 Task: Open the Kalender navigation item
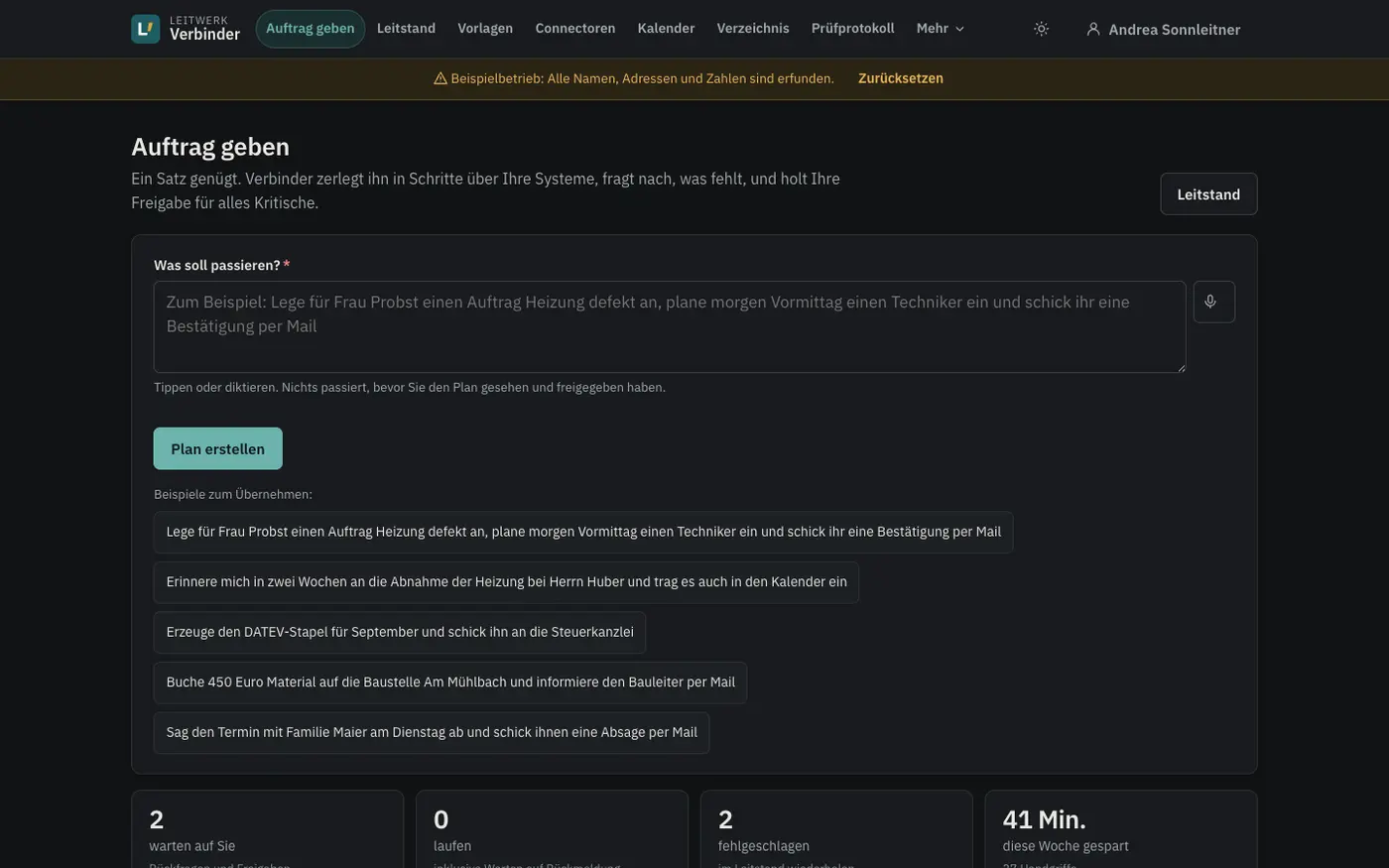(x=666, y=29)
